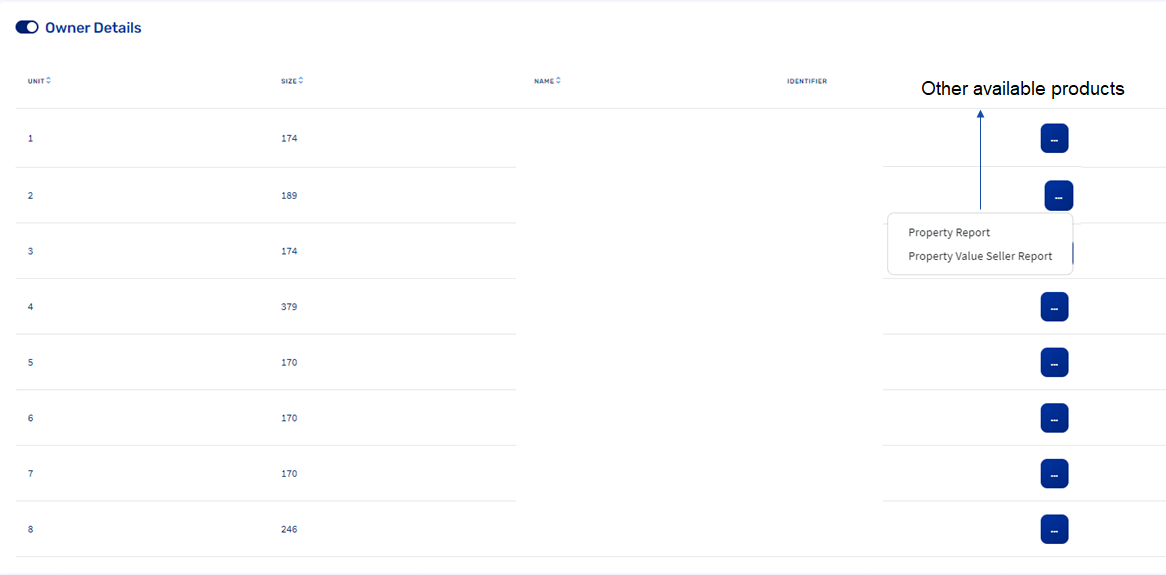Viewport: 1166px width, 575px height.
Task: Sort table by Unit column
Action: (48, 81)
